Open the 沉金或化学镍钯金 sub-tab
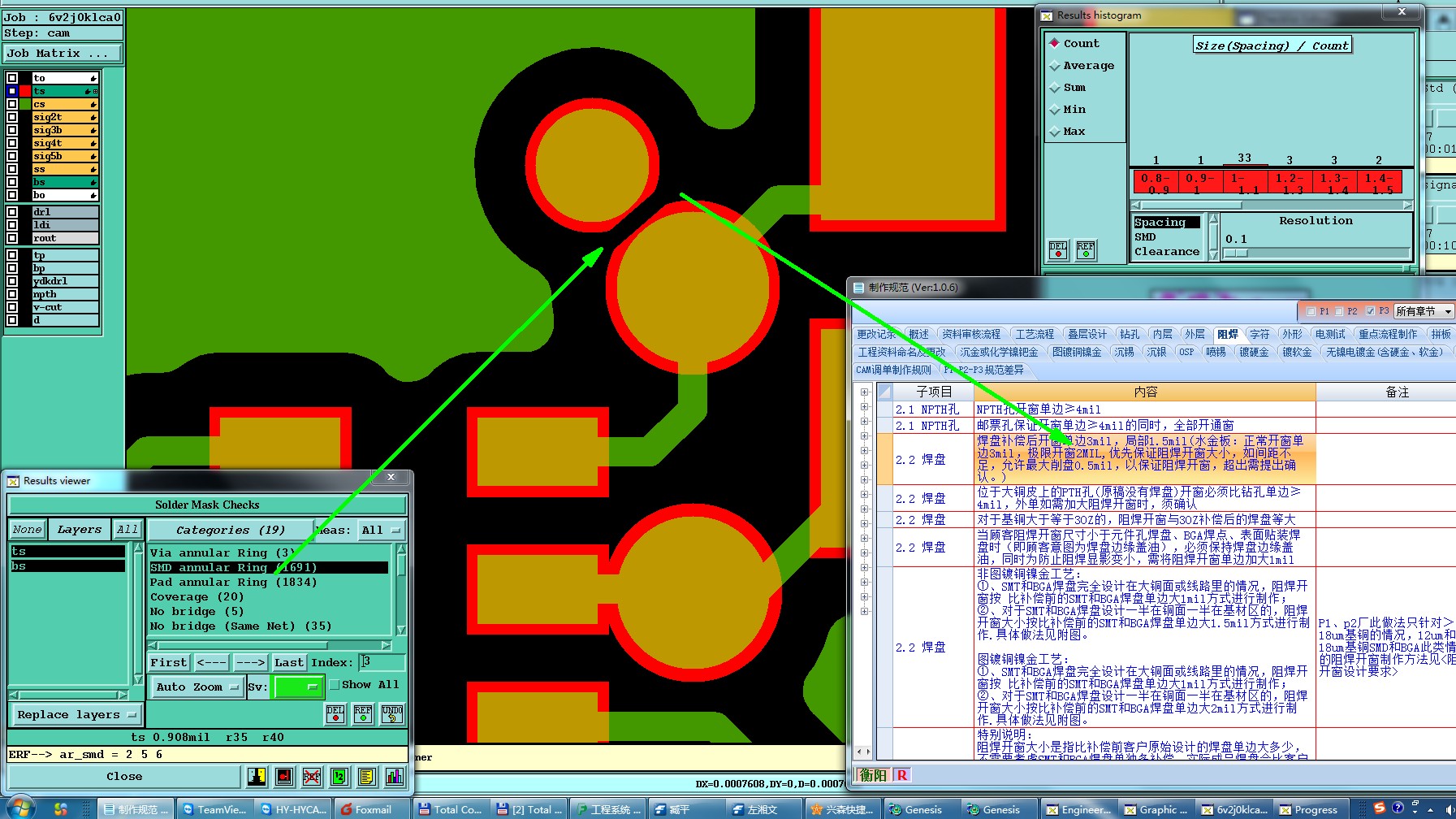 point(999,352)
